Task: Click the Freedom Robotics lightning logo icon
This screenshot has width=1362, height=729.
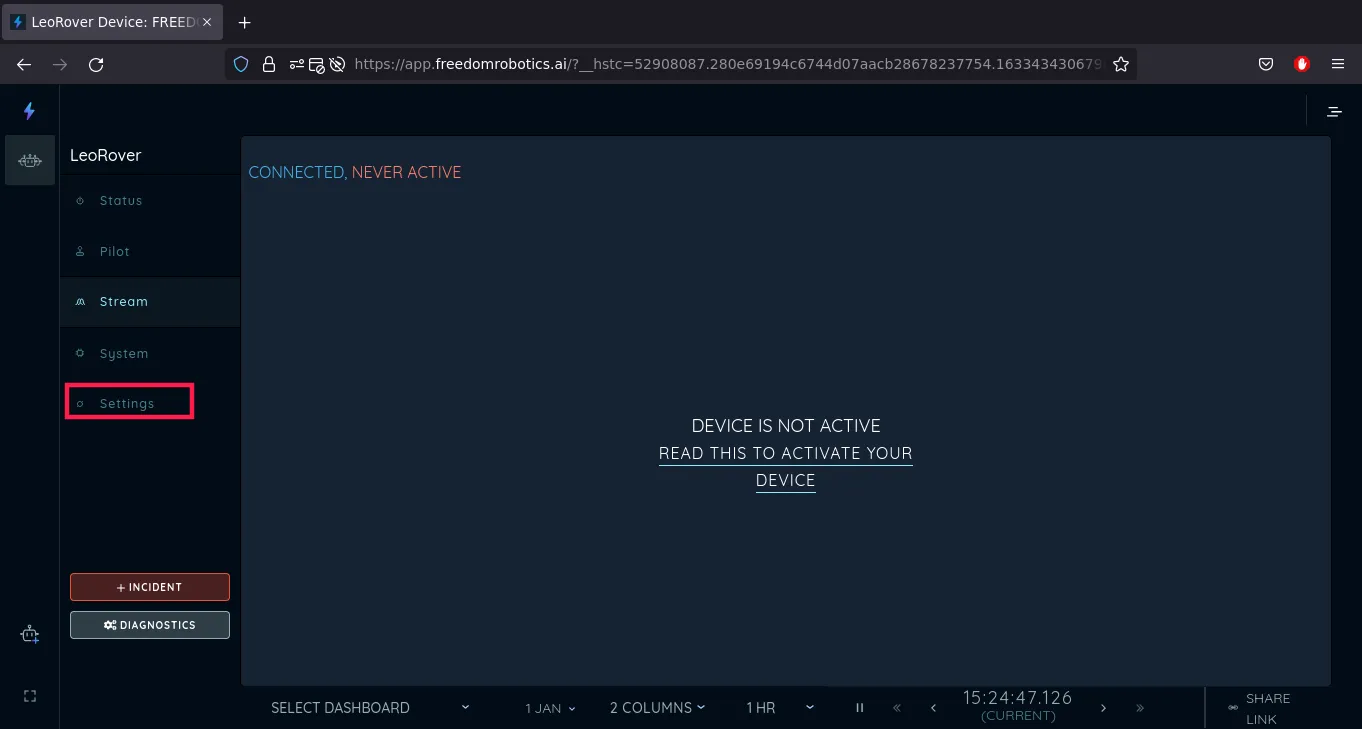Action: pos(29,111)
